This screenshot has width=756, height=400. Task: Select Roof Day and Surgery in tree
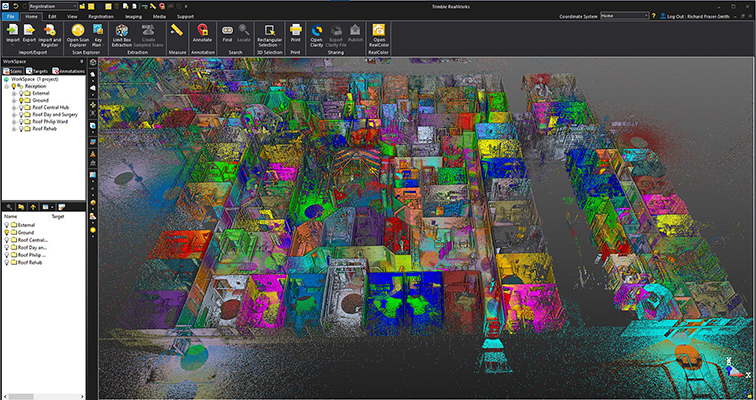(x=55, y=114)
